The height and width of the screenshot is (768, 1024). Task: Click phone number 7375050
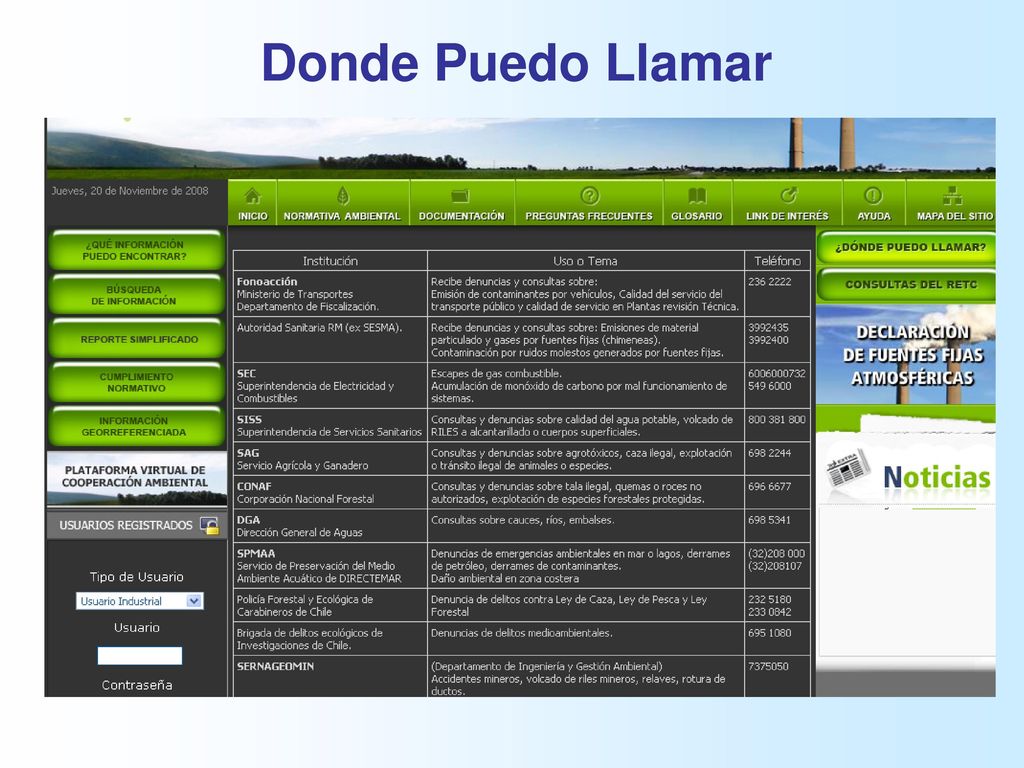coord(768,666)
